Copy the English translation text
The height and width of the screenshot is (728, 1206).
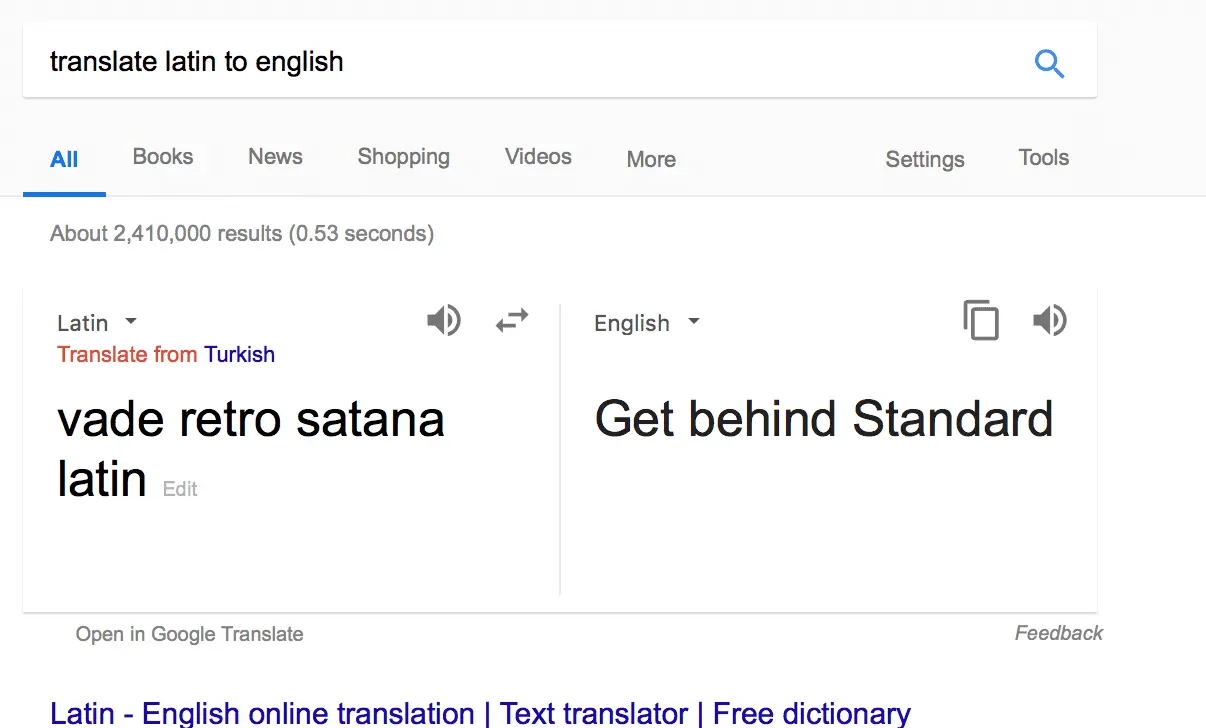pos(981,321)
